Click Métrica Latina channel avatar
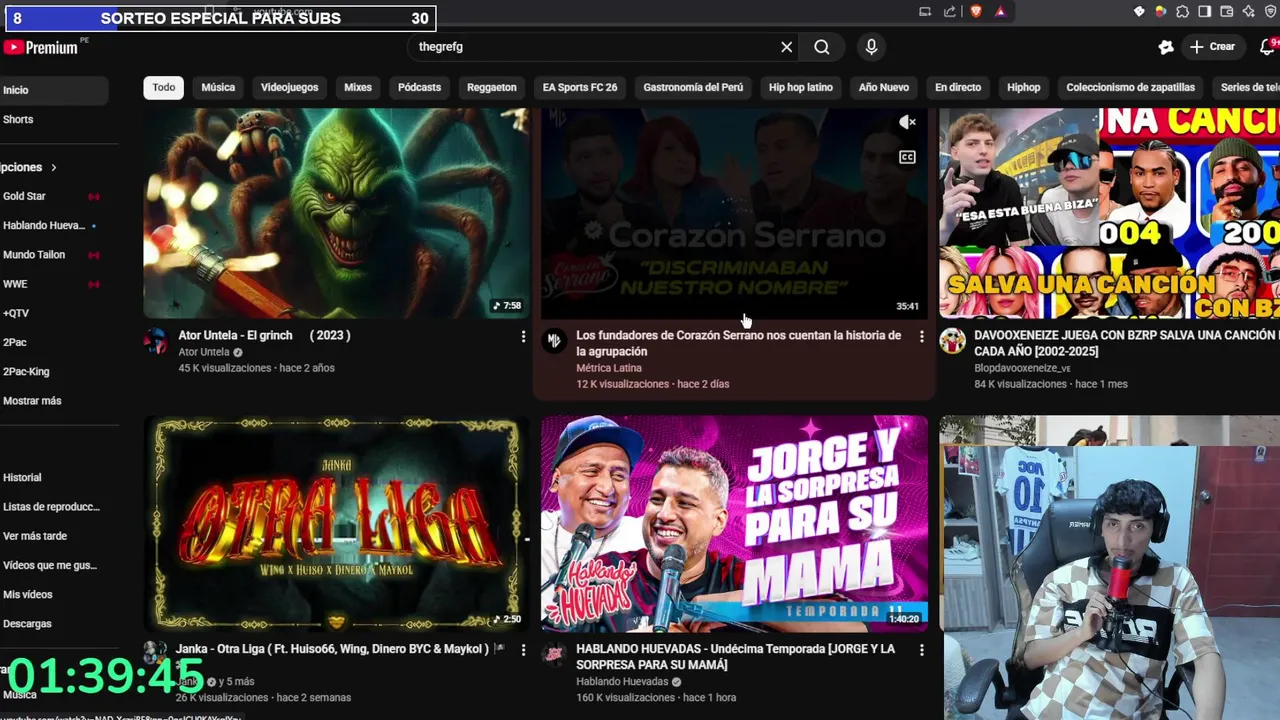The height and width of the screenshot is (720, 1280). (x=553, y=341)
